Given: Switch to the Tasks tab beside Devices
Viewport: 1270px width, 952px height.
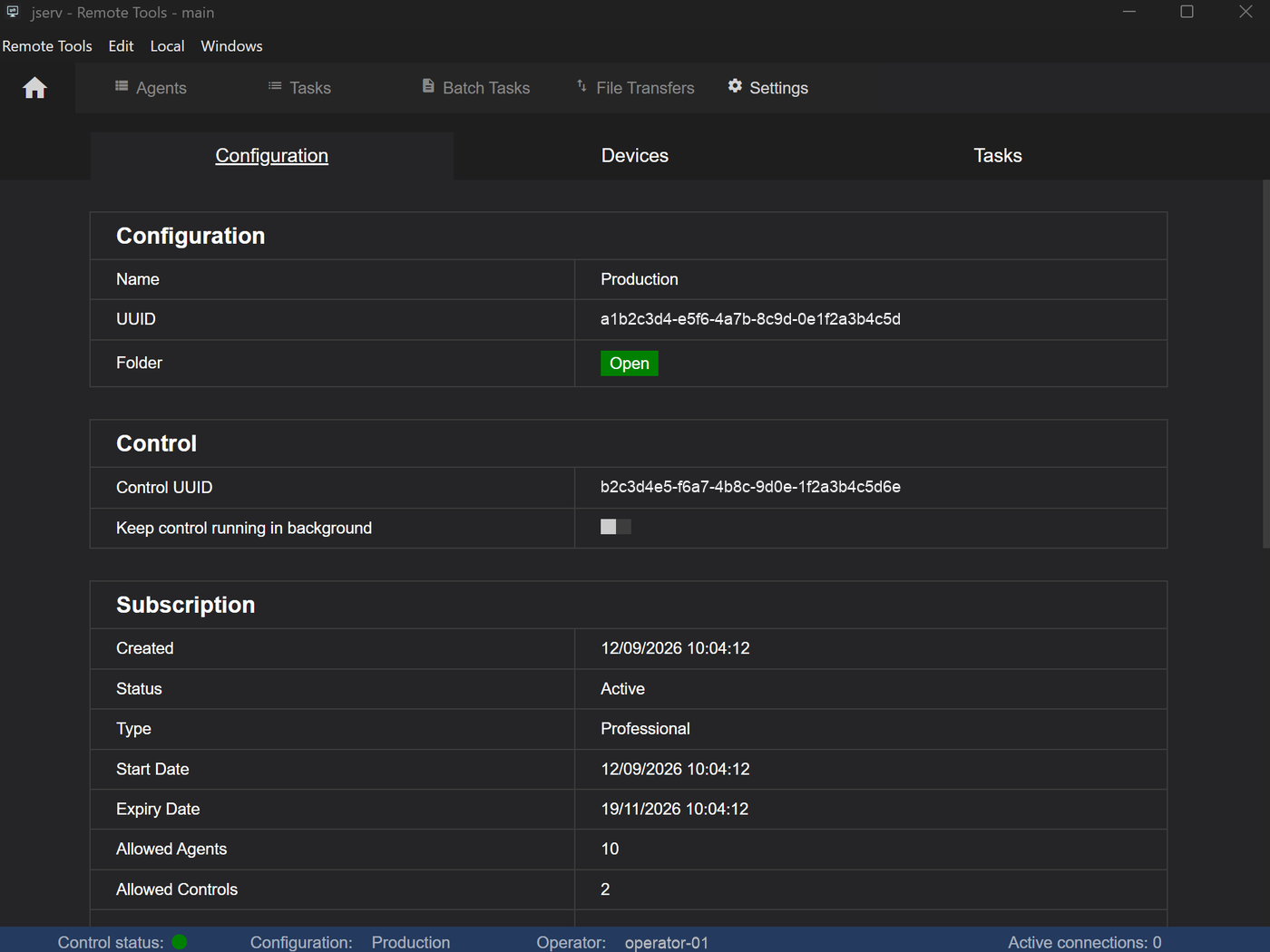Looking at the screenshot, I should tap(998, 156).
